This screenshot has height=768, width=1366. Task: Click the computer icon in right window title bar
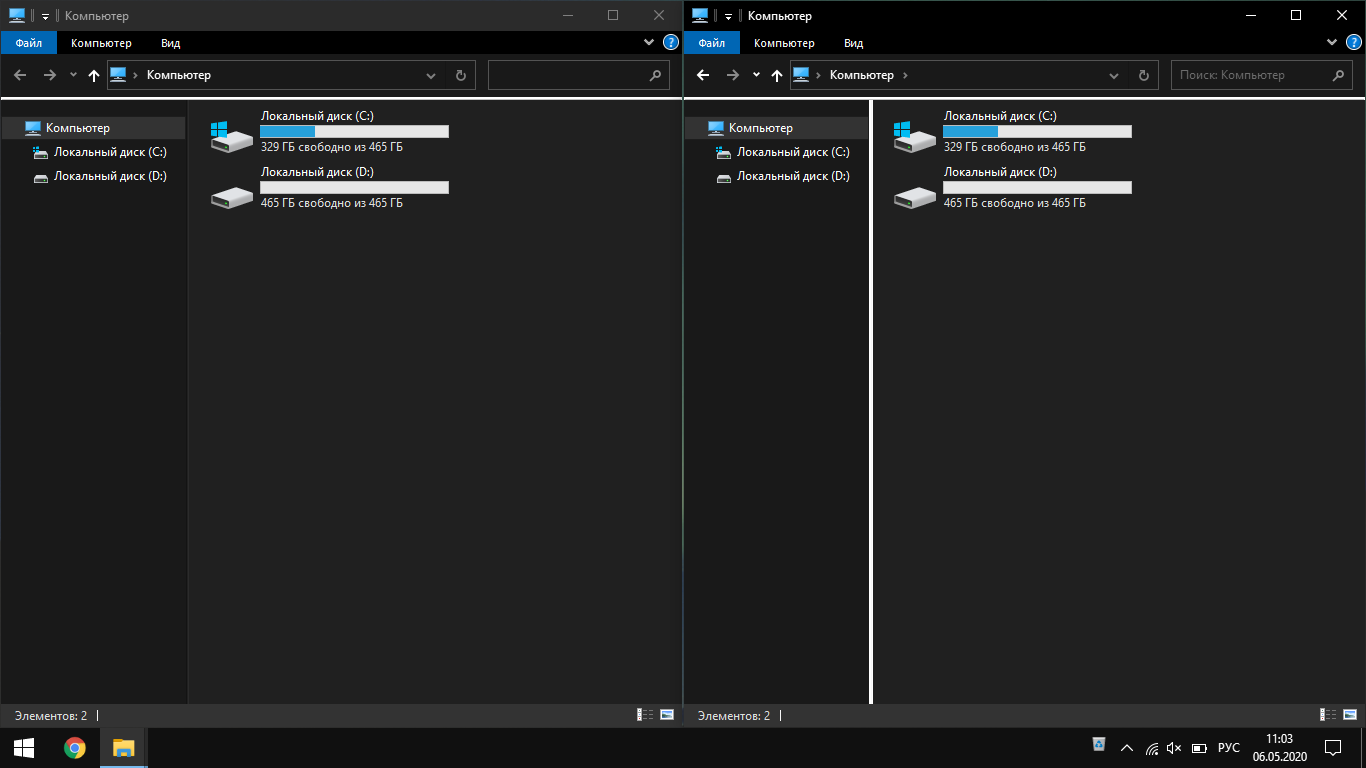click(700, 15)
